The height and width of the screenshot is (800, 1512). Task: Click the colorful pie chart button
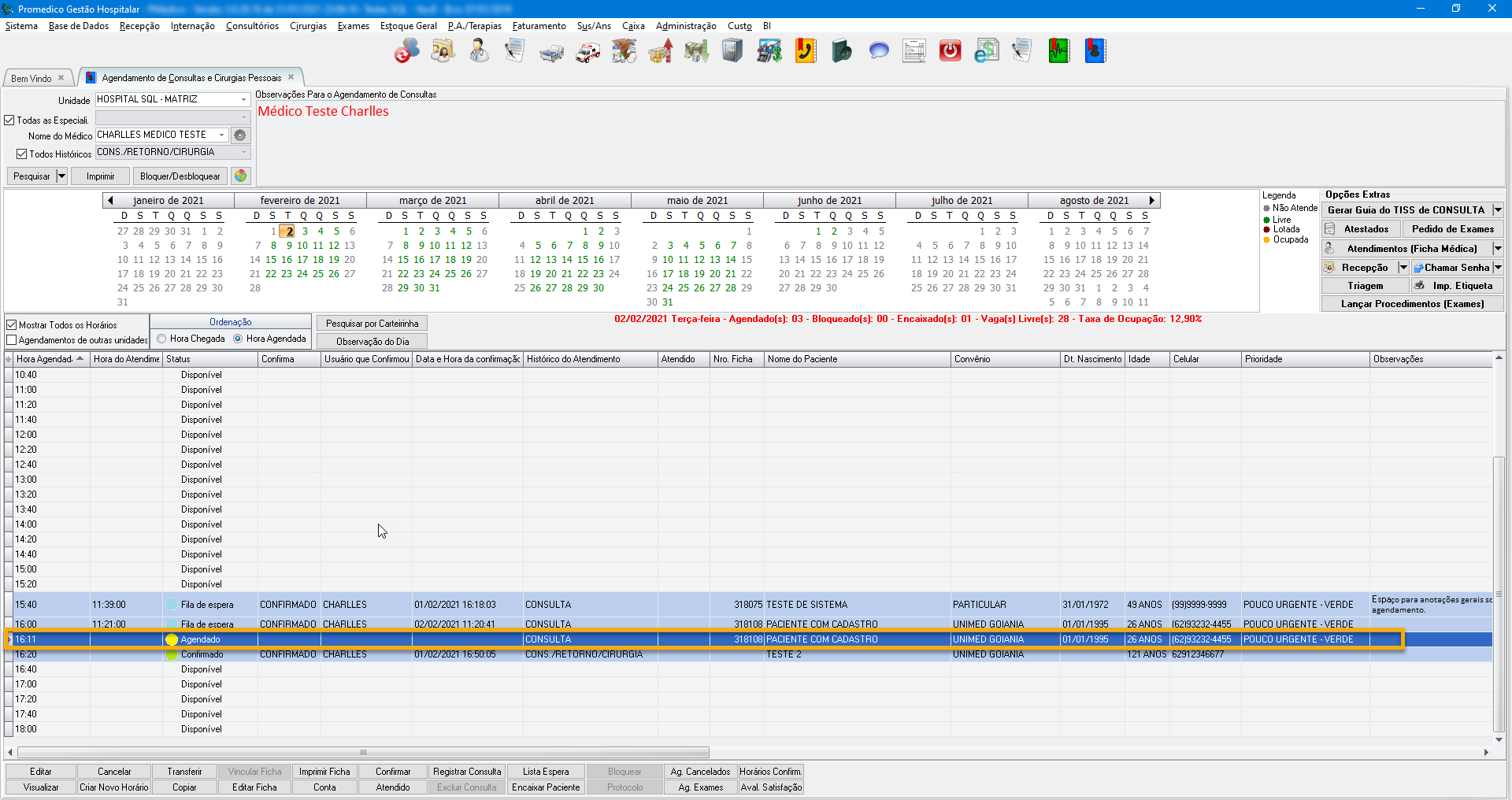tap(241, 176)
